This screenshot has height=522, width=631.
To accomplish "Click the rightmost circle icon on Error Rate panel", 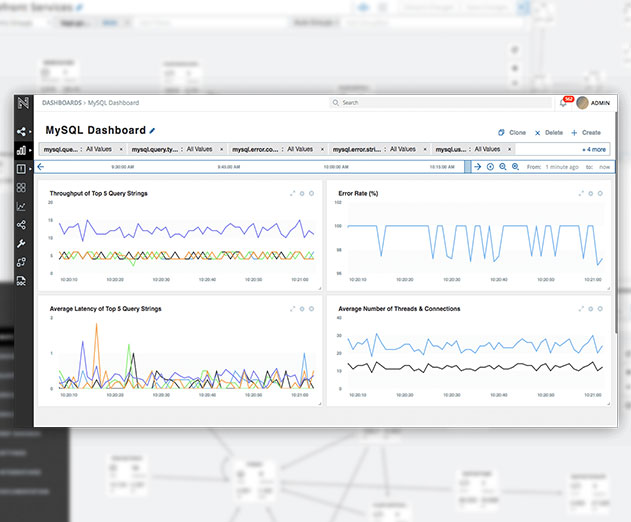I will click(600, 194).
